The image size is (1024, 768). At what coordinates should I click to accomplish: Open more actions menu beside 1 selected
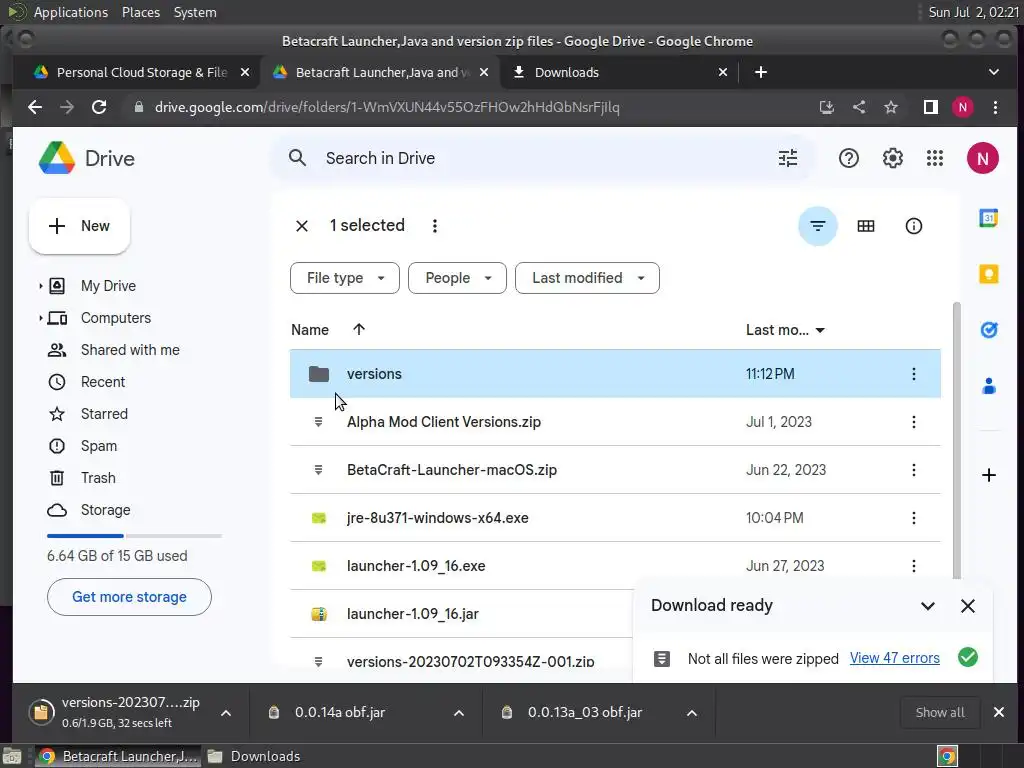[x=435, y=226]
